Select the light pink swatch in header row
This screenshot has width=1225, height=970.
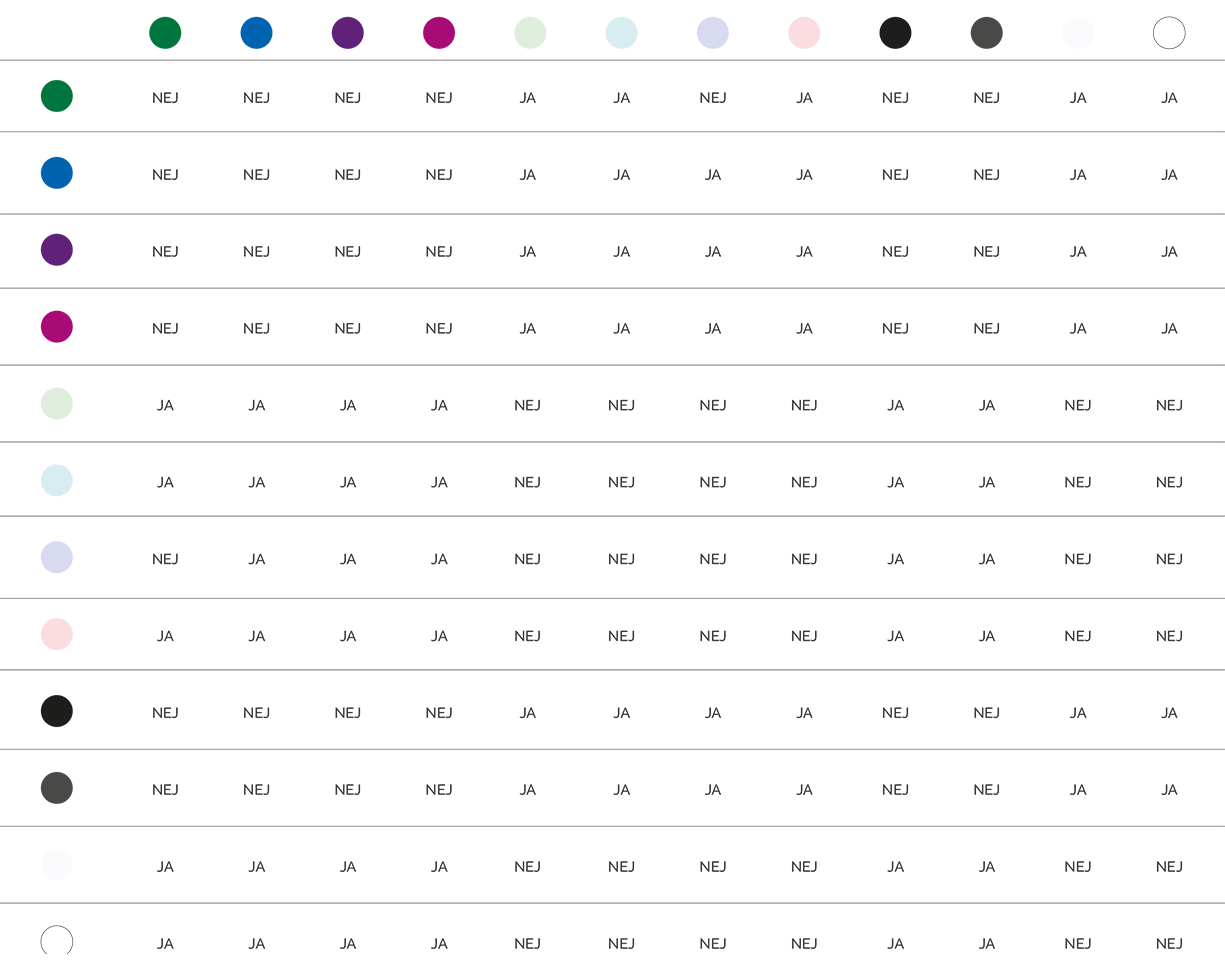point(804,33)
